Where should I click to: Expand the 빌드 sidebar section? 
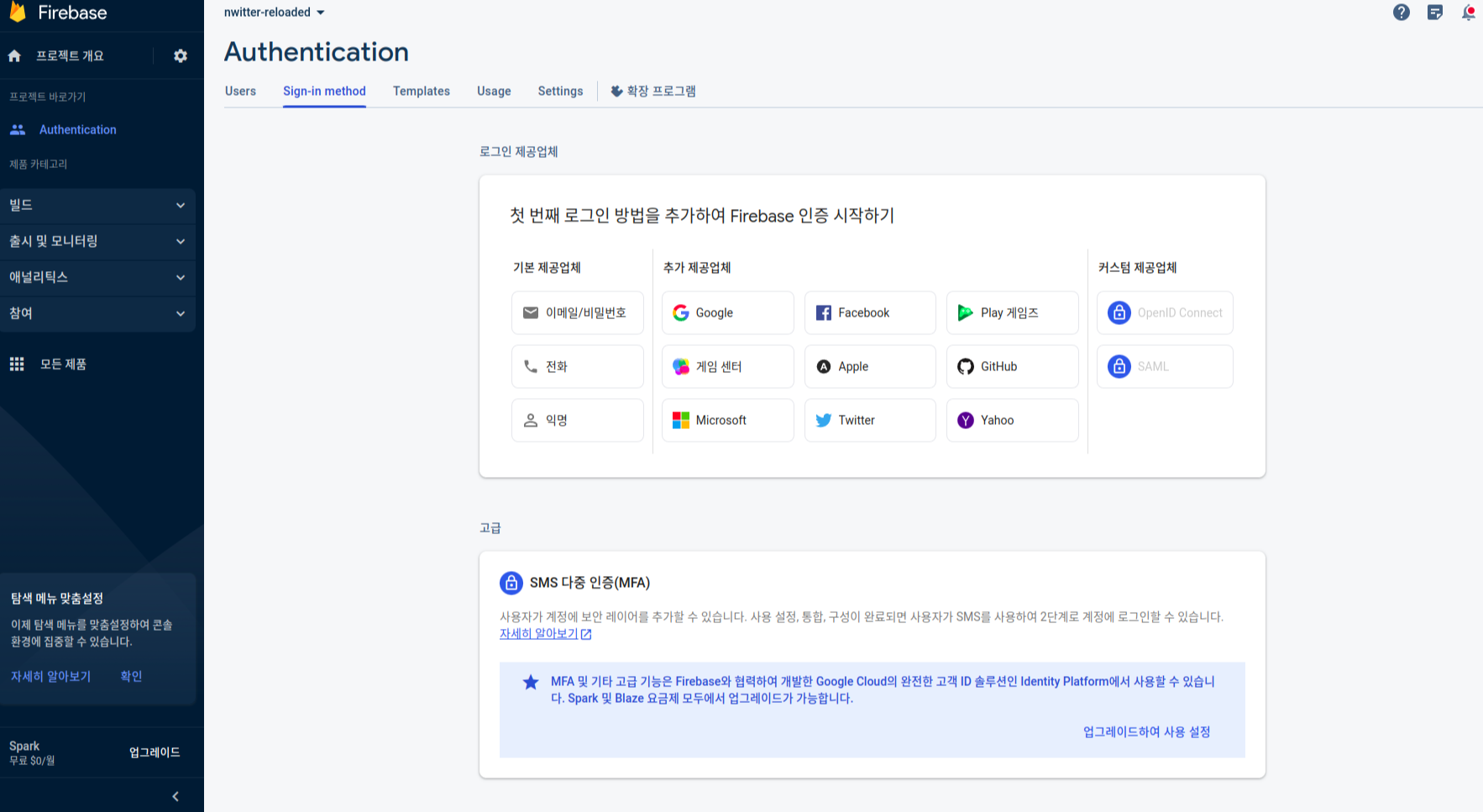(97, 205)
